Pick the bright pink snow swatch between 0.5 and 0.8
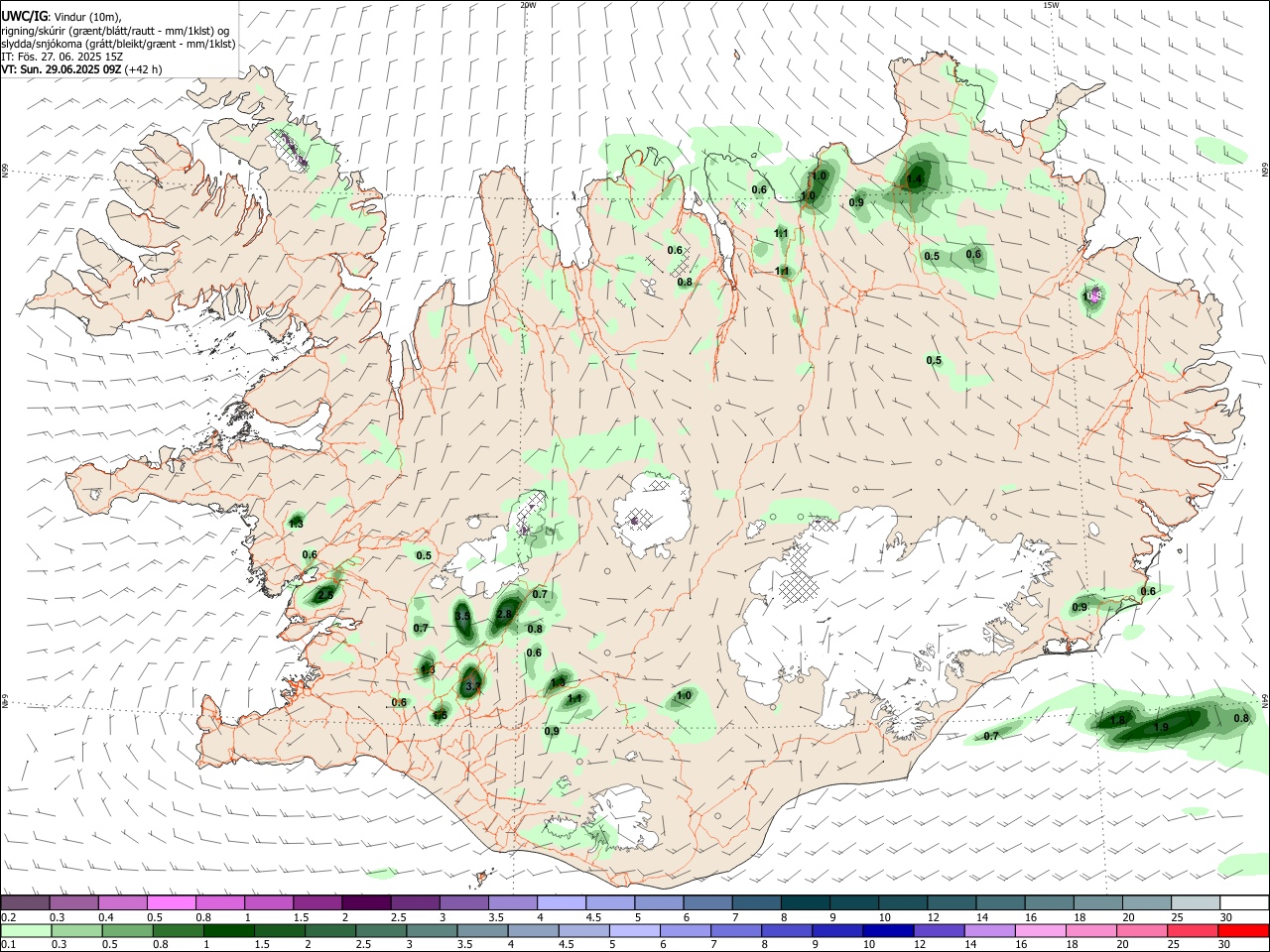This screenshot has width=1270, height=952. point(172,903)
